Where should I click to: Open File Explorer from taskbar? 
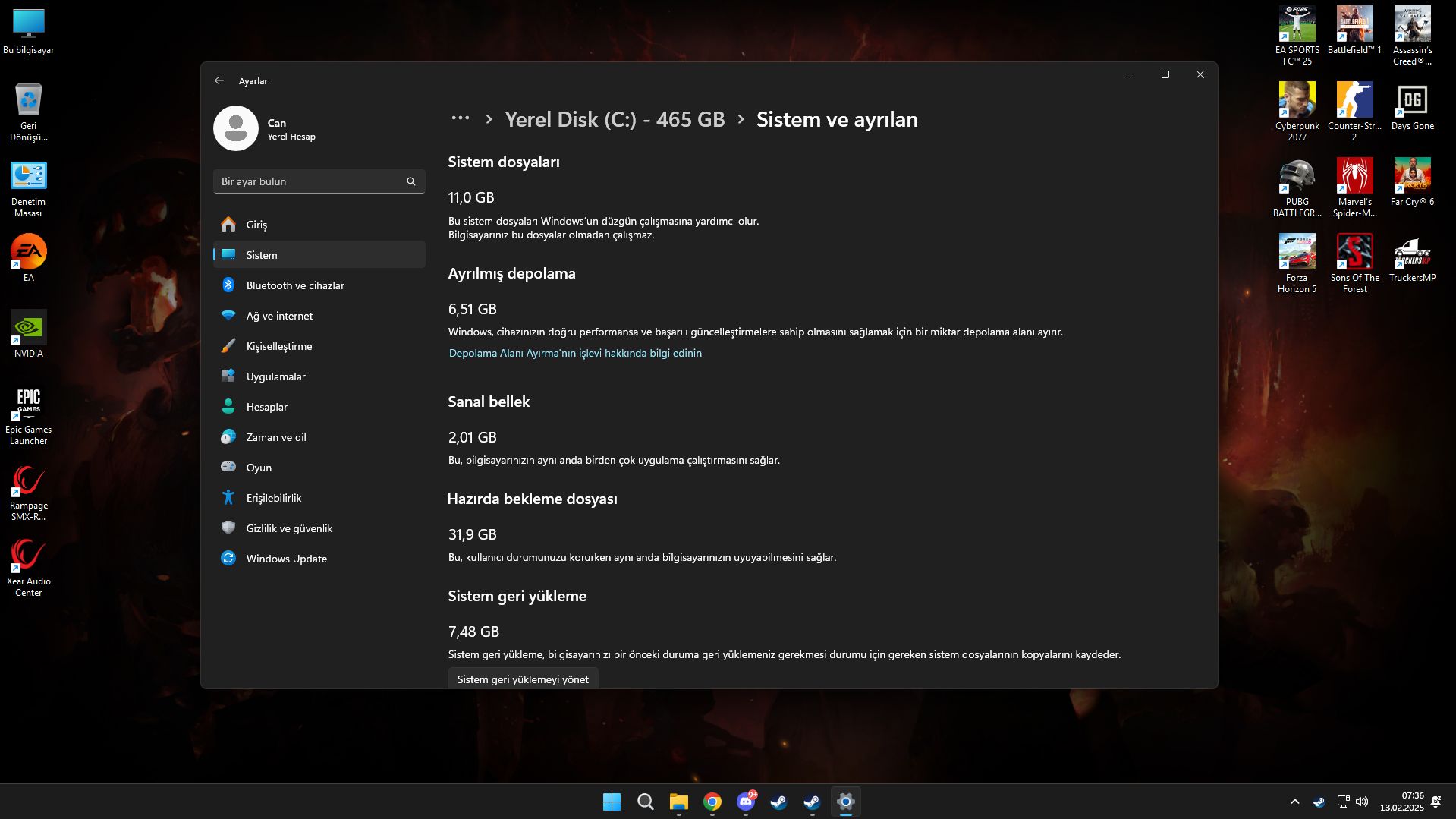coord(678,802)
